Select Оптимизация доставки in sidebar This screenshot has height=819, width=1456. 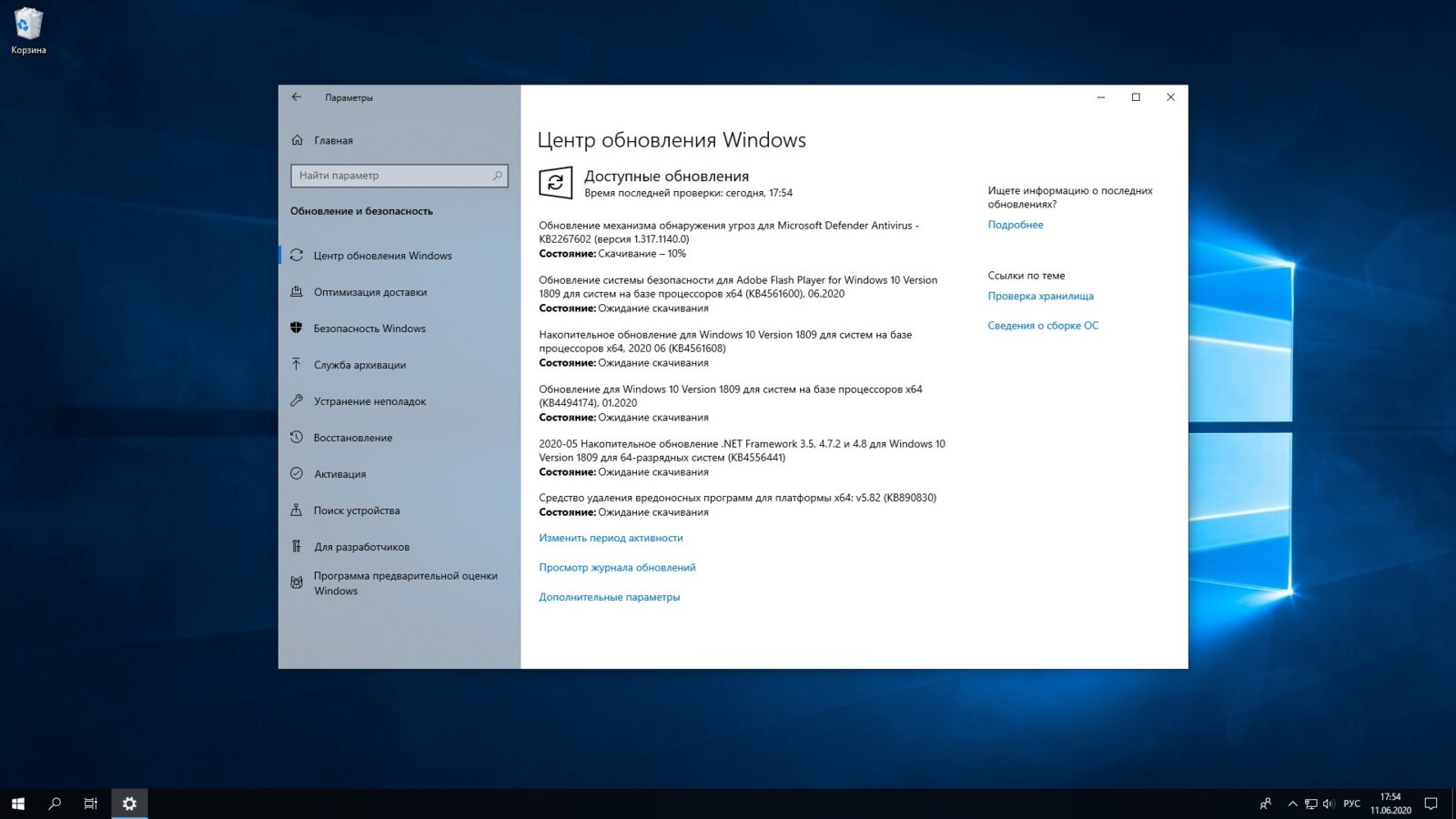[399, 292]
